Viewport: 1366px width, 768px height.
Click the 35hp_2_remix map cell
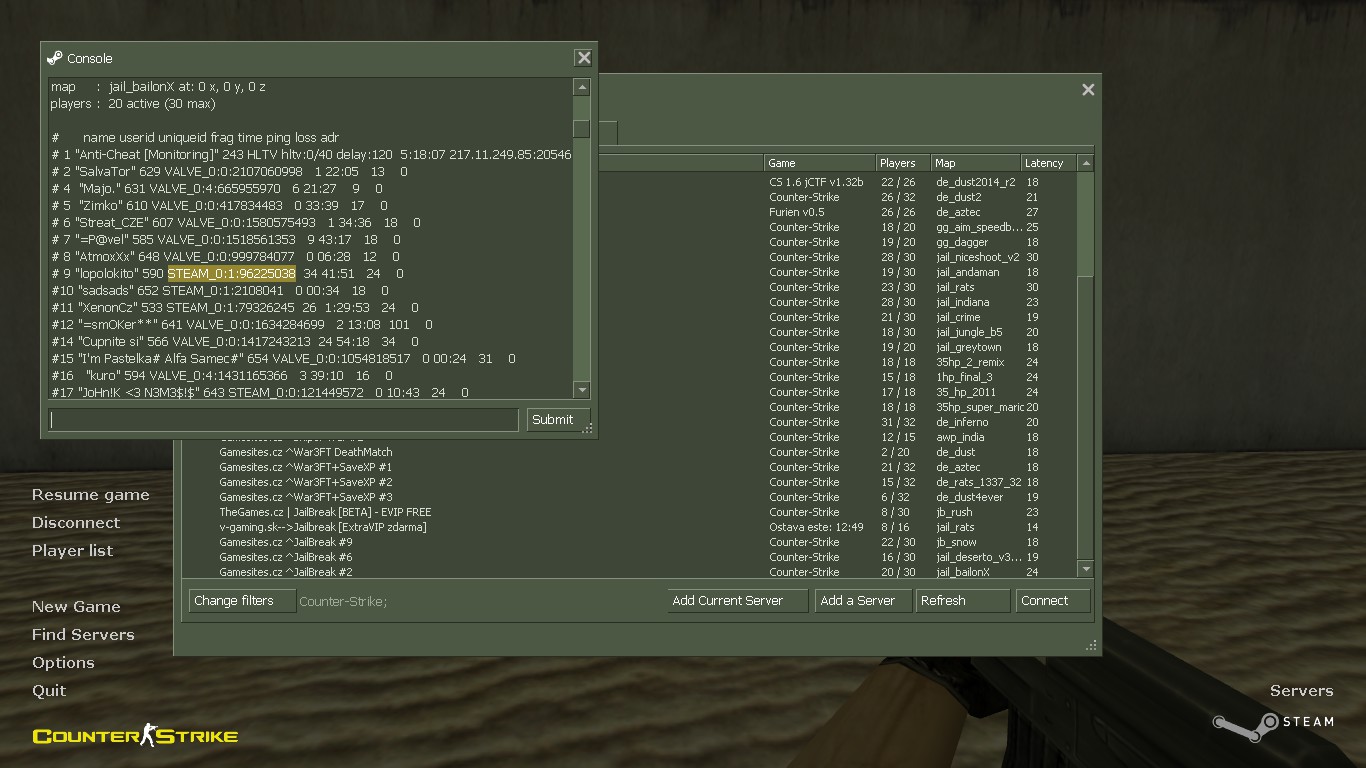click(x=970, y=362)
